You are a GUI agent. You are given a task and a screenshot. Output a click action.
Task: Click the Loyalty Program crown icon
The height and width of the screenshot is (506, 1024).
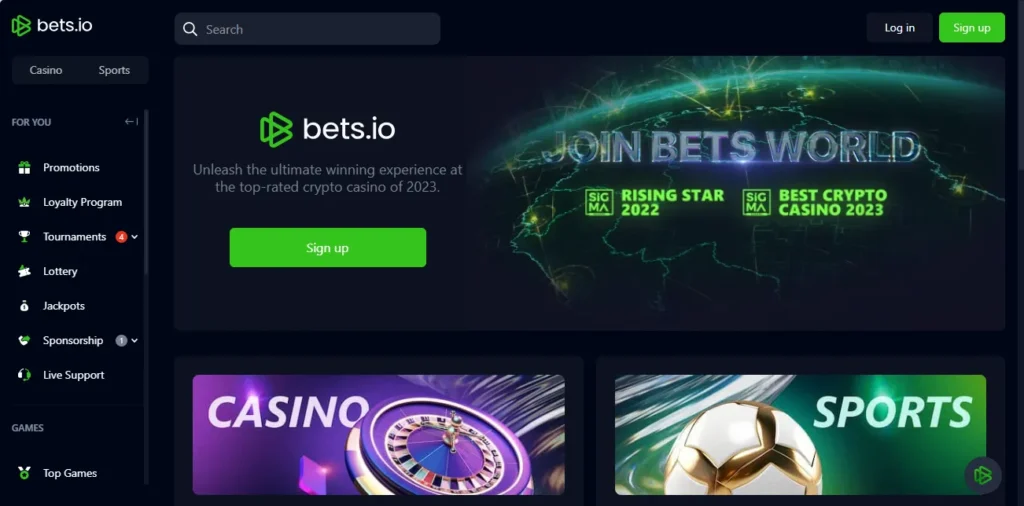[24, 202]
